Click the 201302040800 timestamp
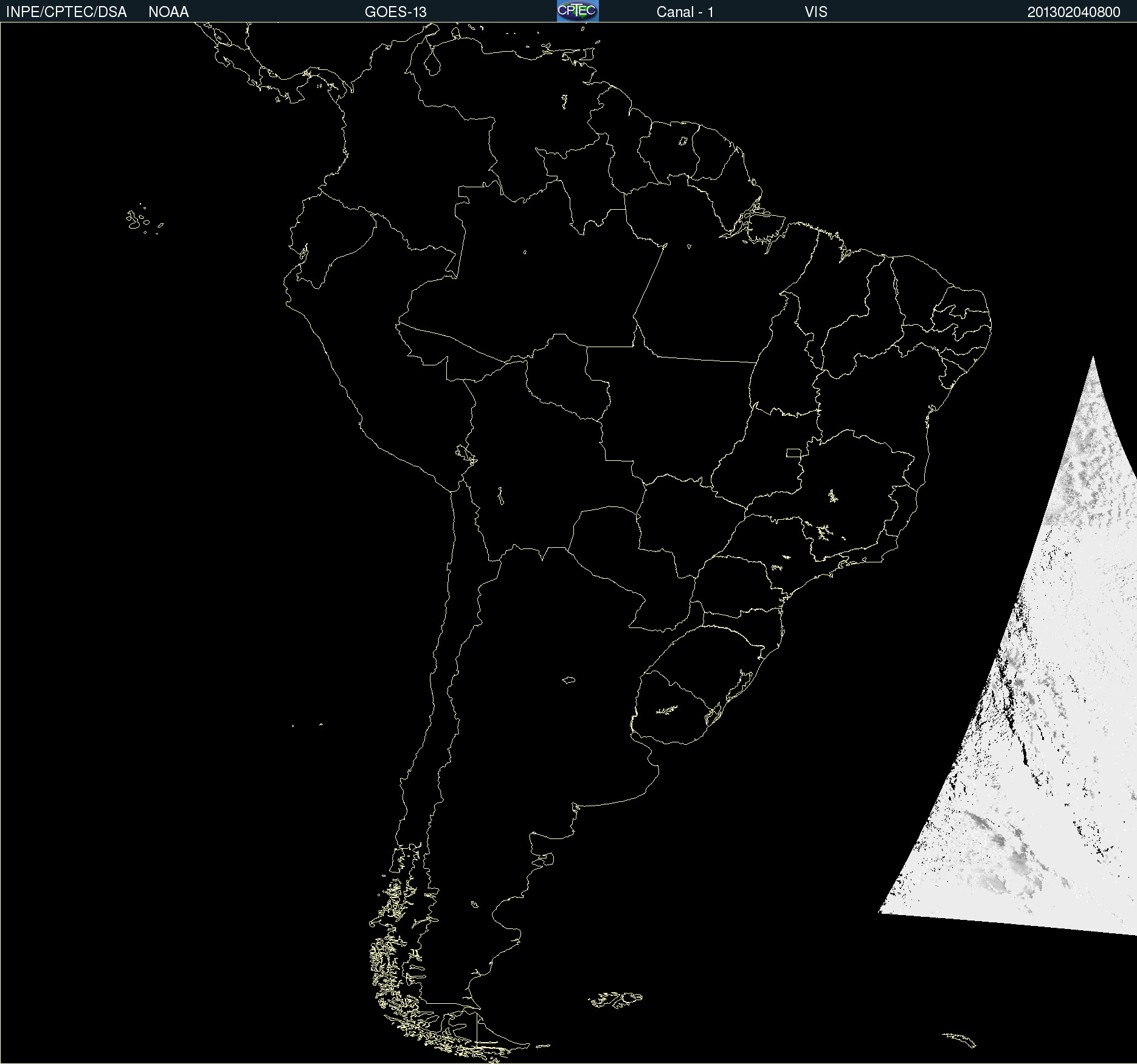 pos(1074,12)
